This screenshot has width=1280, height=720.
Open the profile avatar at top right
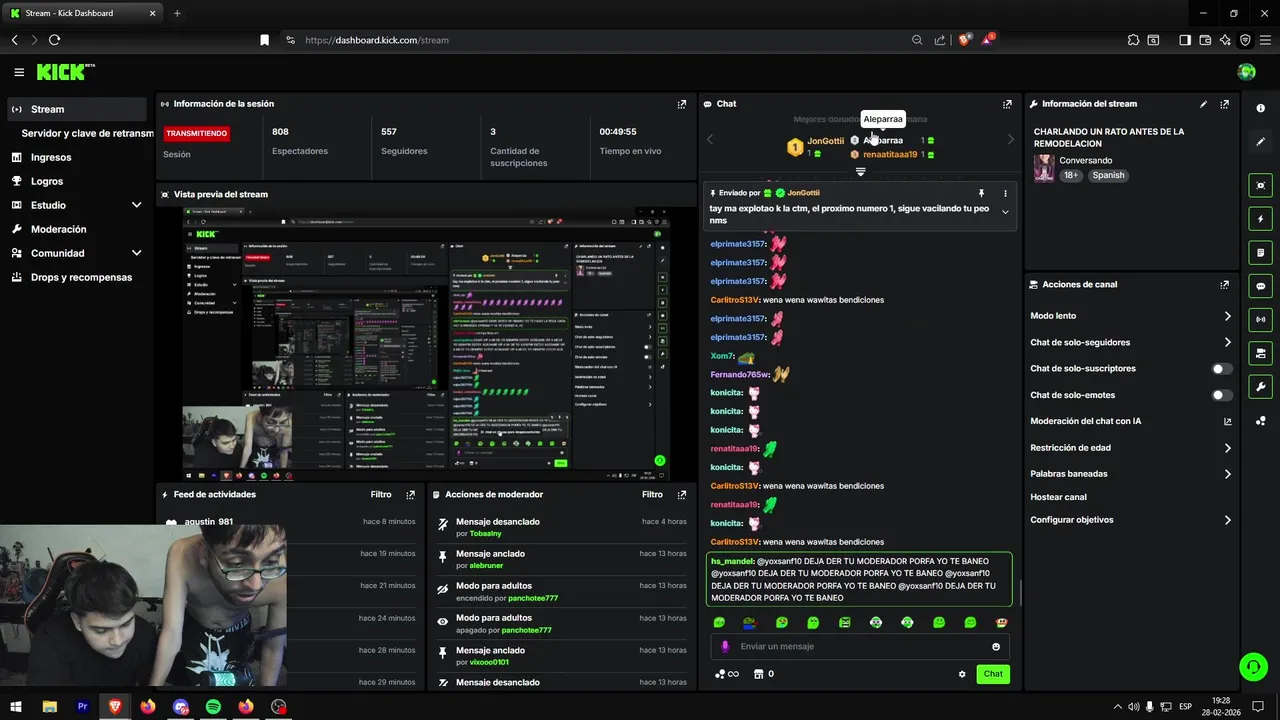pyautogui.click(x=1246, y=72)
